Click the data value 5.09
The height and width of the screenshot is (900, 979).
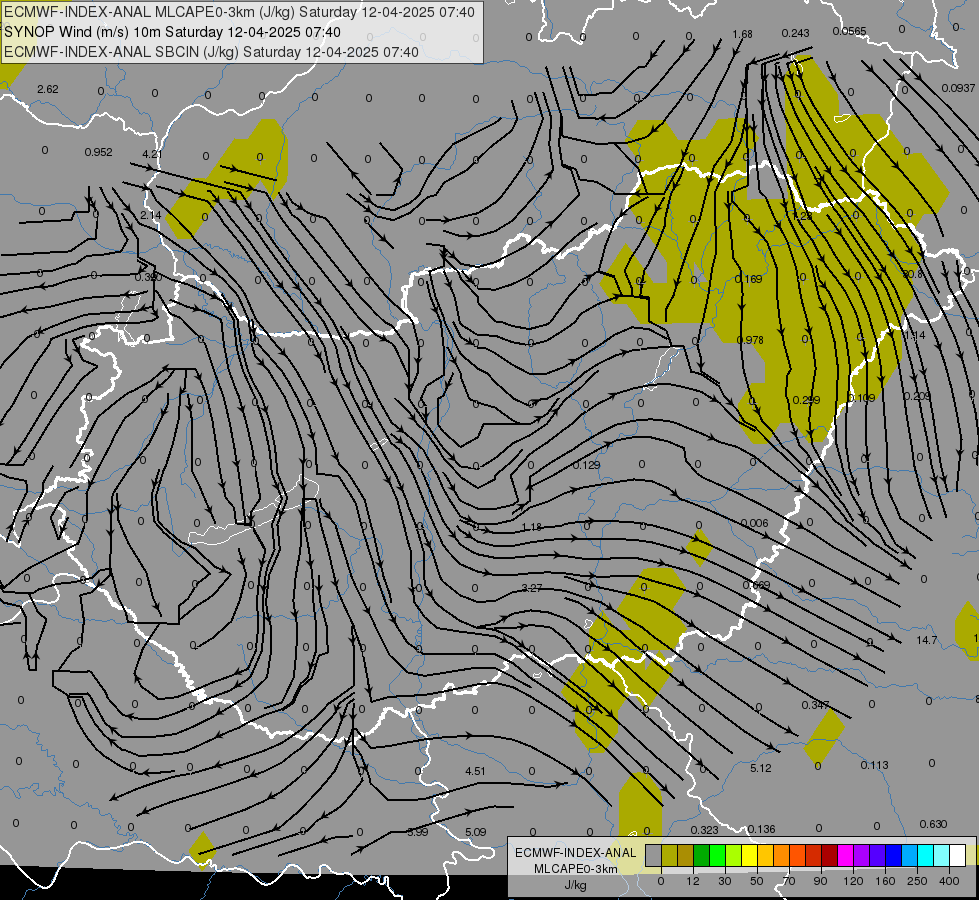coord(475,832)
